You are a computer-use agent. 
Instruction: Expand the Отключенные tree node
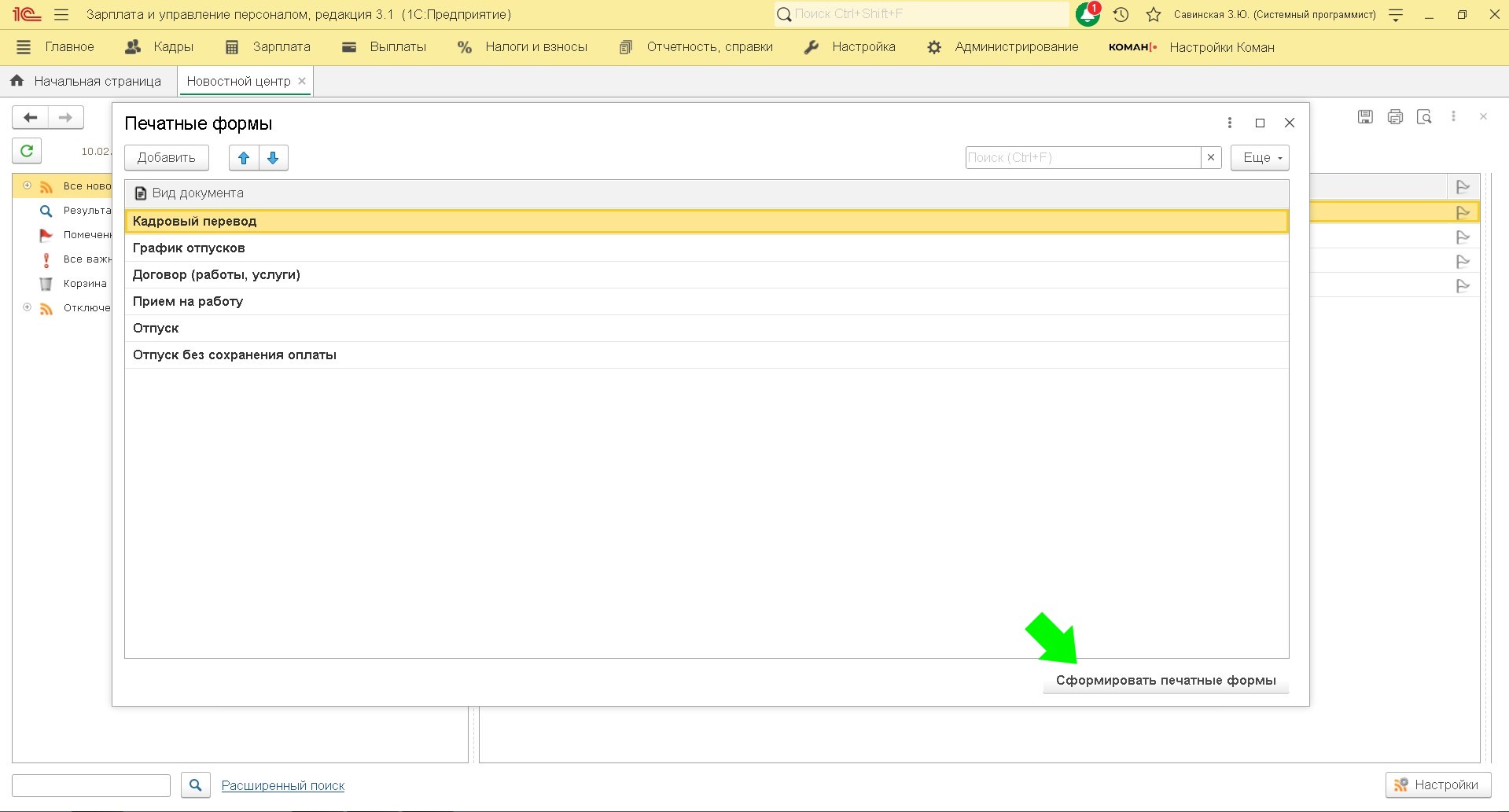(x=27, y=307)
